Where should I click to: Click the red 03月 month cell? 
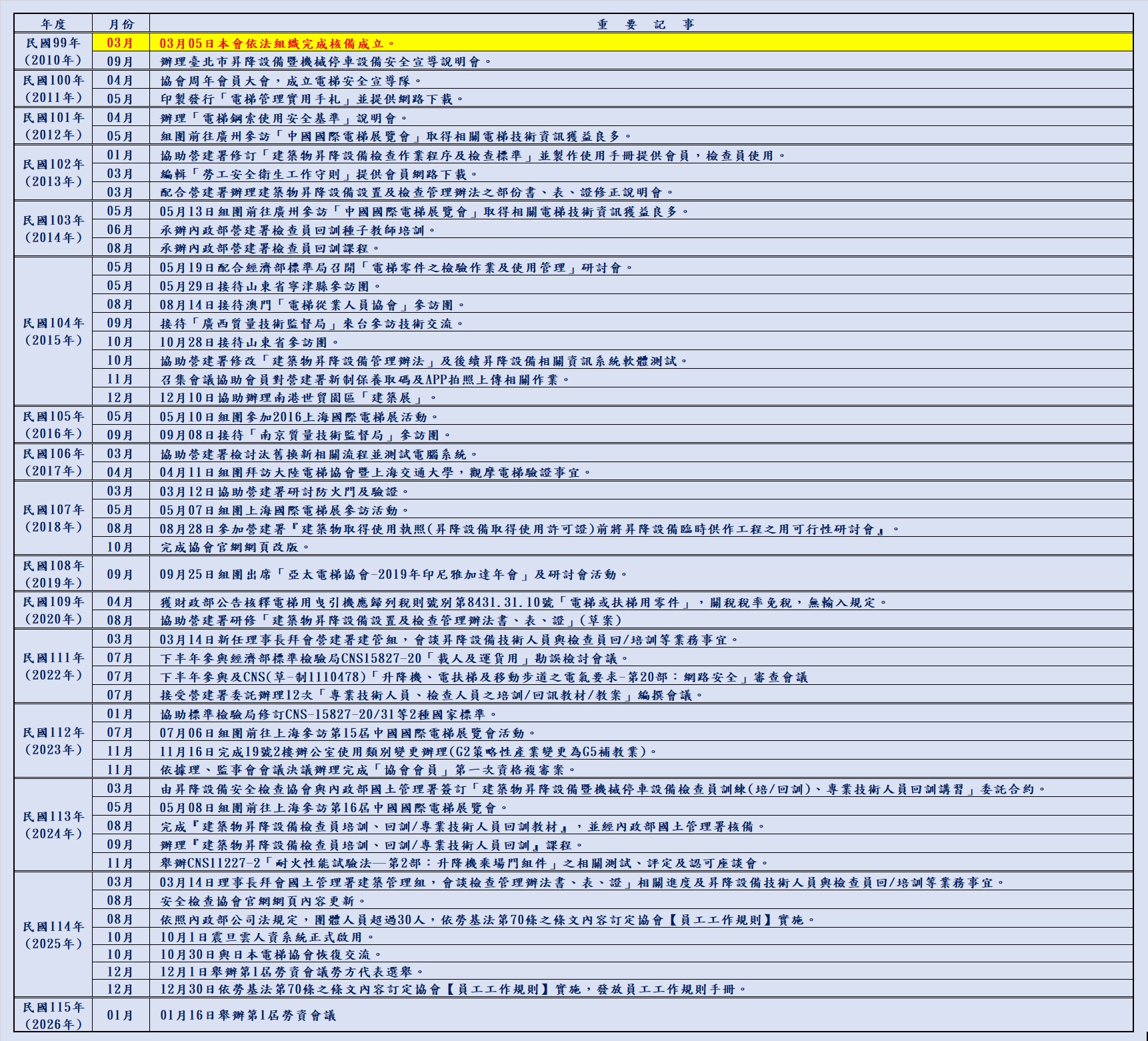click(121, 43)
